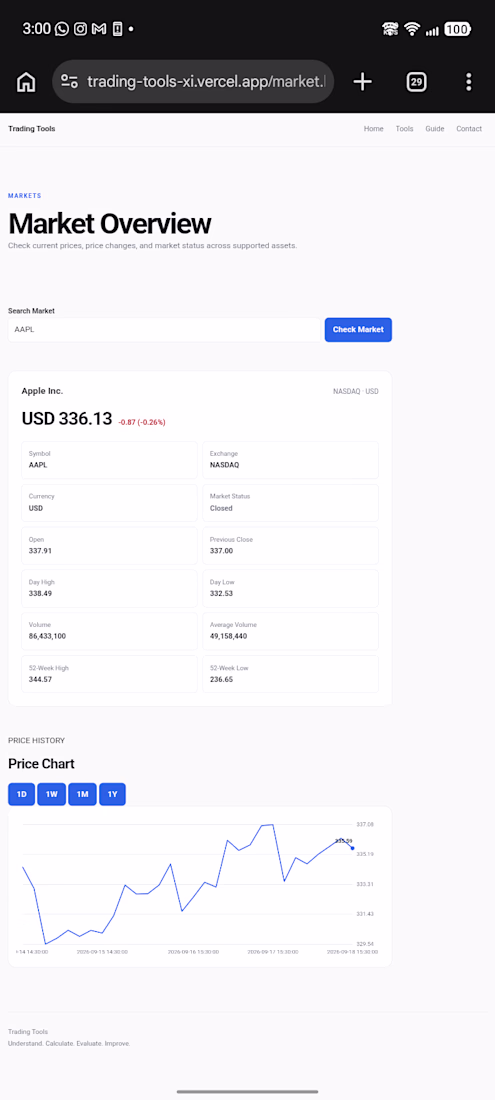Click the Day High 338.49 cell
This screenshot has height=1100, width=495.
point(109,588)
